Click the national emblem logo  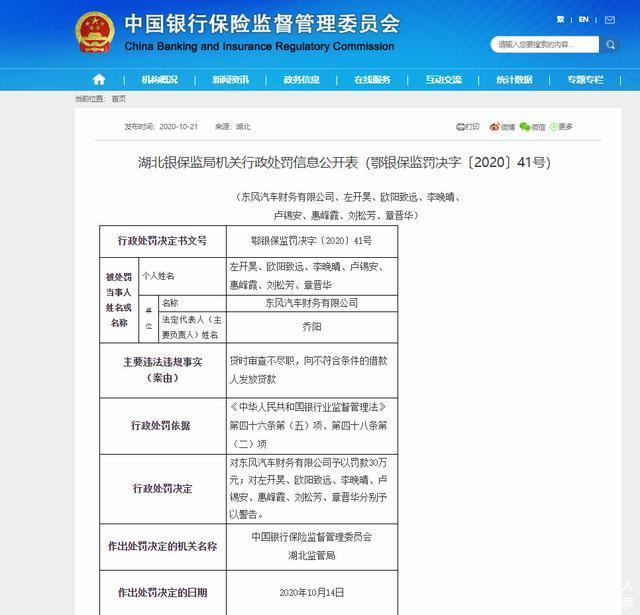click(x=95, y=32)
